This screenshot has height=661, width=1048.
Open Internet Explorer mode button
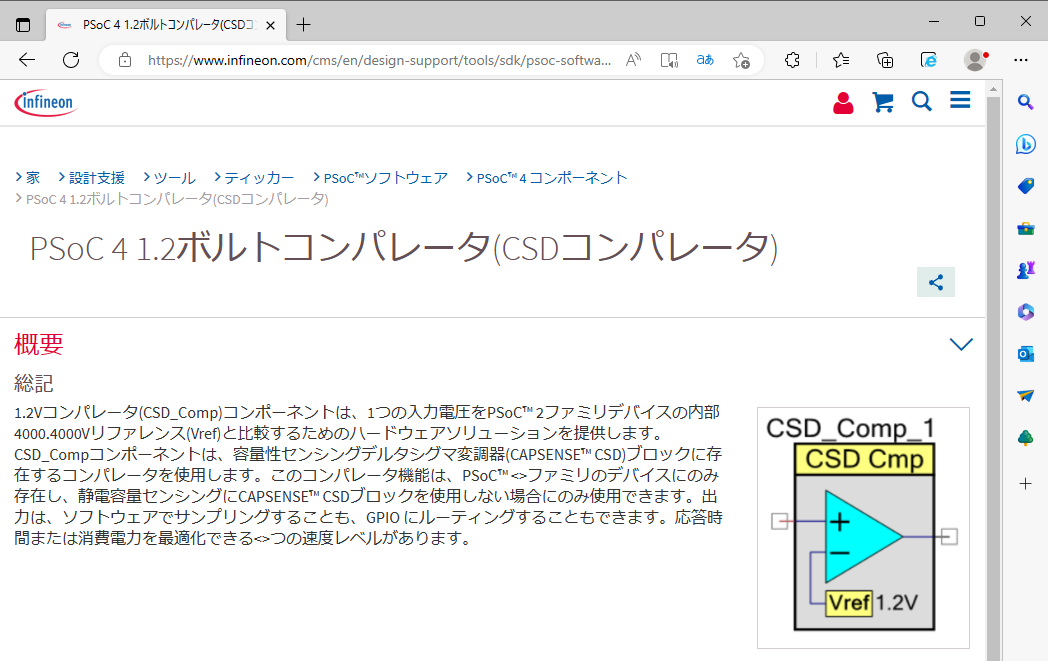tap(929, 60)
